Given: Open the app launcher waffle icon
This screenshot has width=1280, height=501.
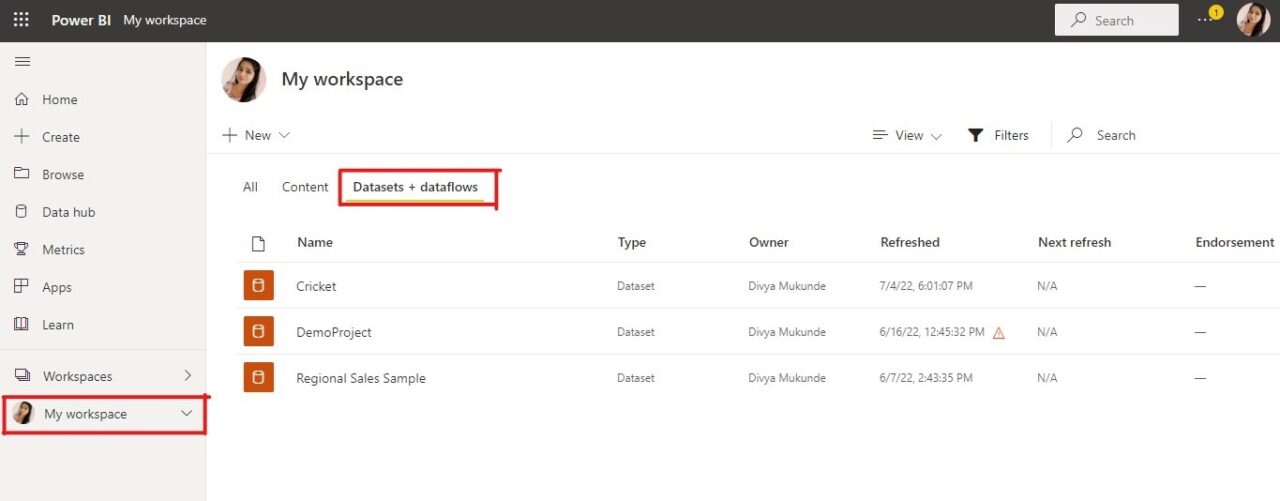Looking at the screenshot, I should [x=21, y=20].
